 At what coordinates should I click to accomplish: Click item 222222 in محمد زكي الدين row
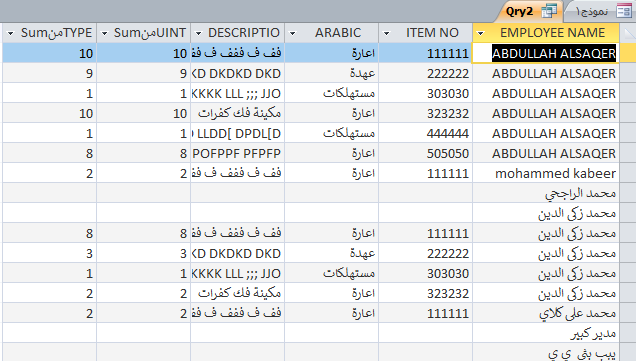[425, 253]
